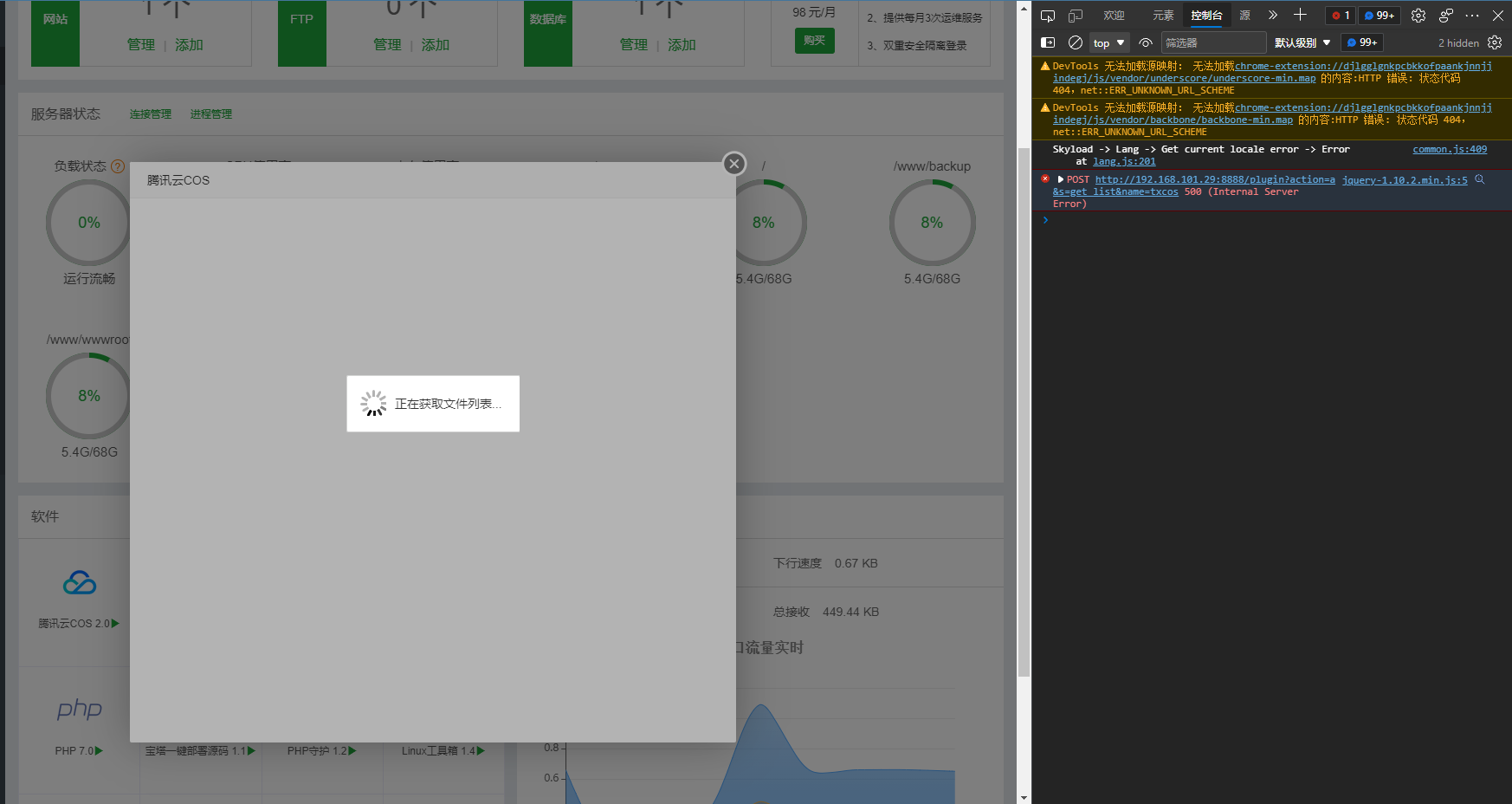Image resolution: width=1512 pixels, height=804 pixels.
Task: Open the 进程管理 link
Action: (211, 114)
